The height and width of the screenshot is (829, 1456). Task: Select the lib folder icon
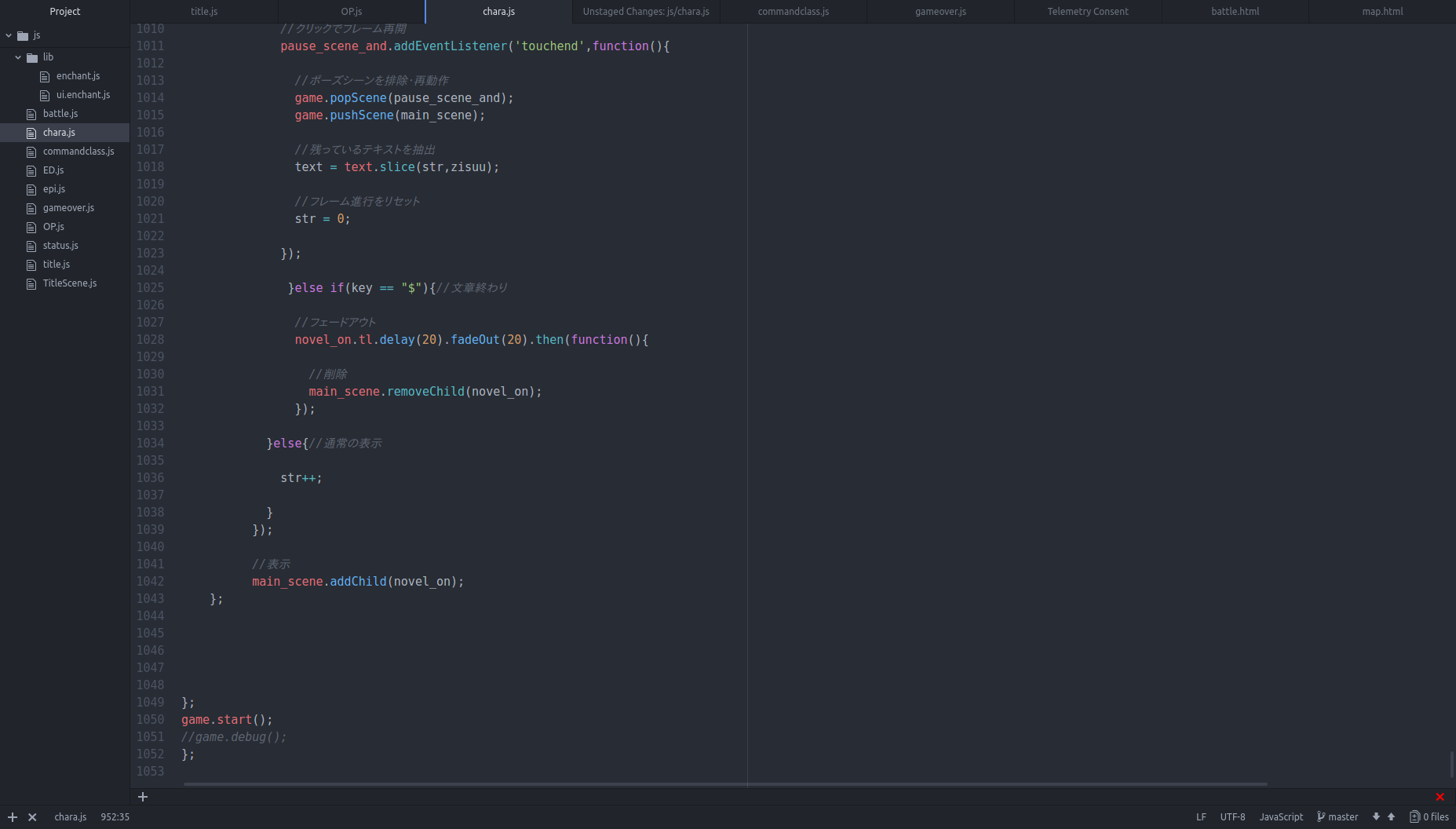click(32, 57)
